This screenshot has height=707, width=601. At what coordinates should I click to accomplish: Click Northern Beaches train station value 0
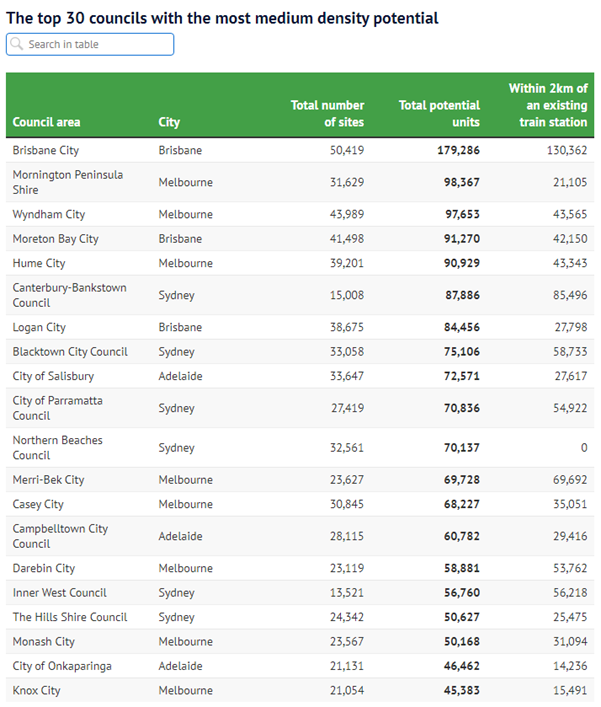point(584,447)
